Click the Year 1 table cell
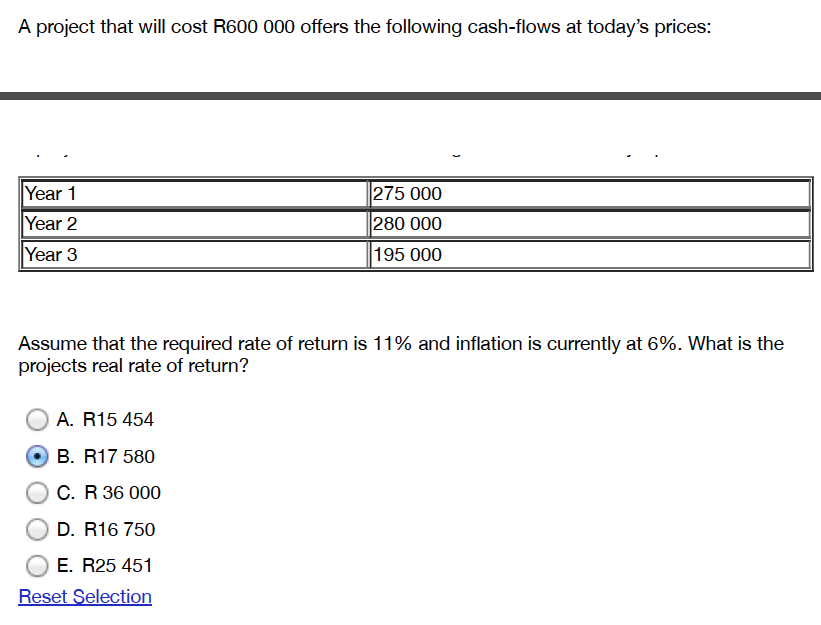821x625 pixels. tap(51, 193)
